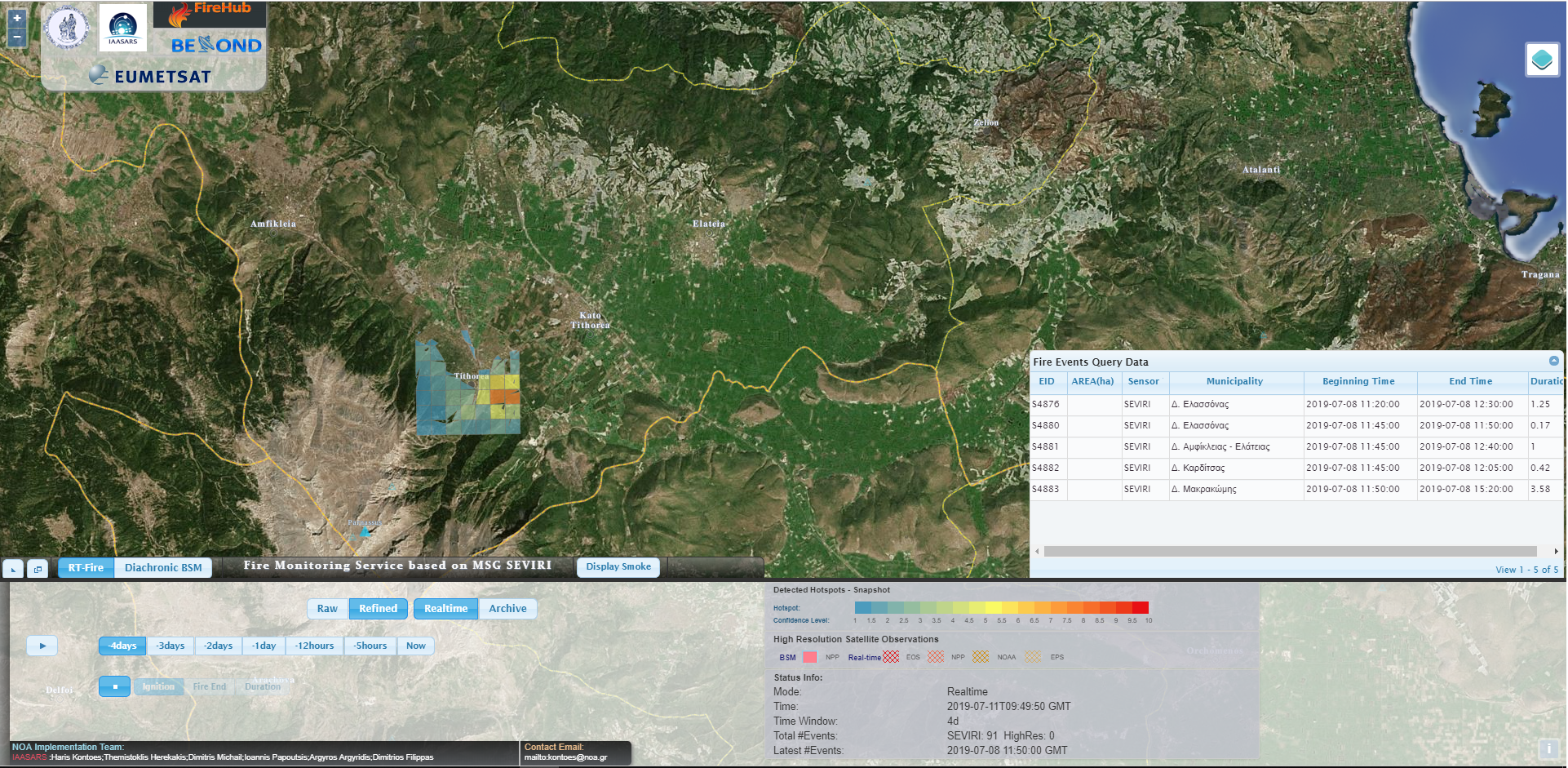Sort table by AREA(ha) column
1568x768 pixels.
pyautogui.click(x=1093, y=382)
